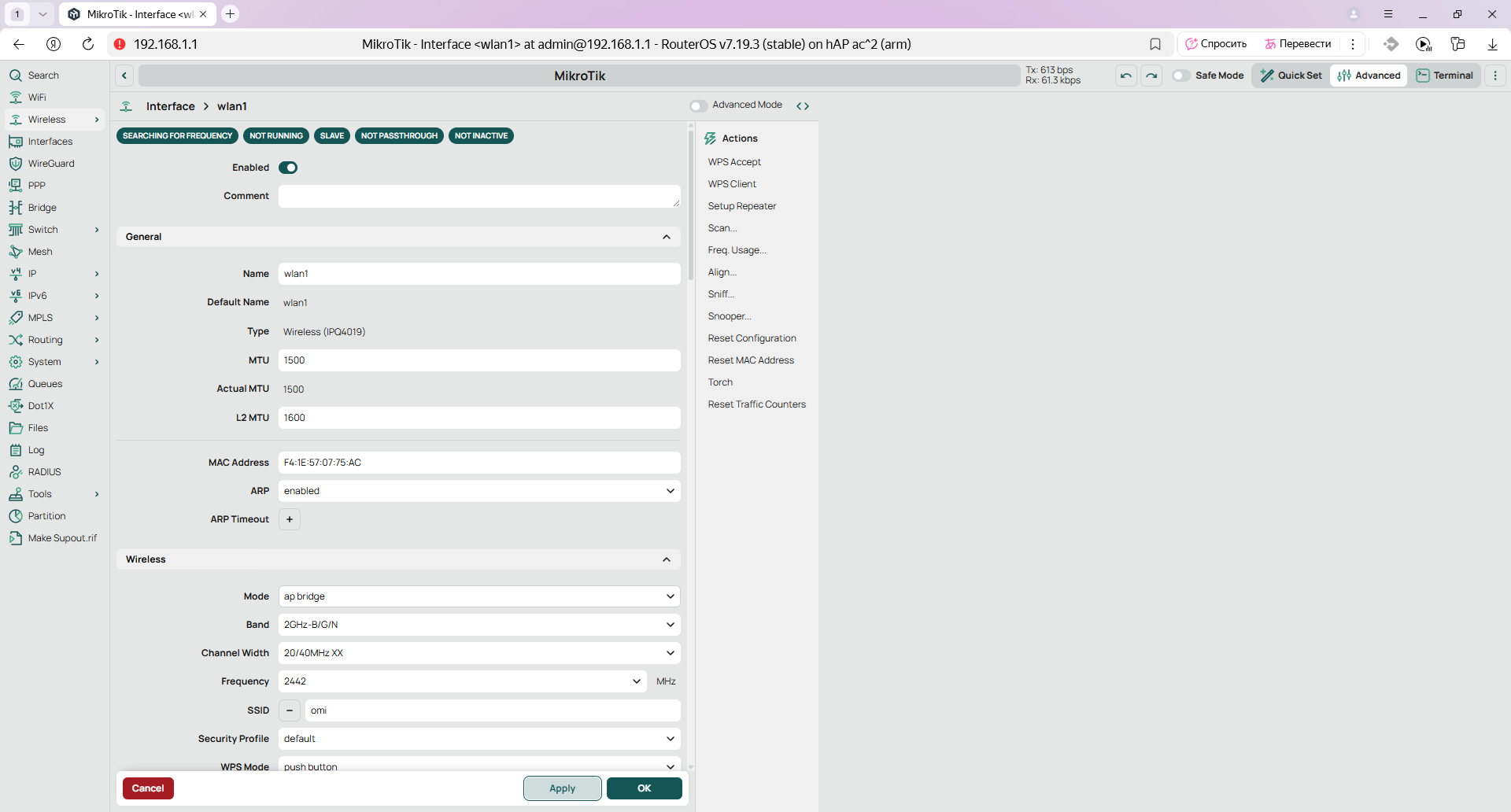1511x812 pixels.
Task: Click the form vertical scrollbar
Action: (x=690, y=205)
